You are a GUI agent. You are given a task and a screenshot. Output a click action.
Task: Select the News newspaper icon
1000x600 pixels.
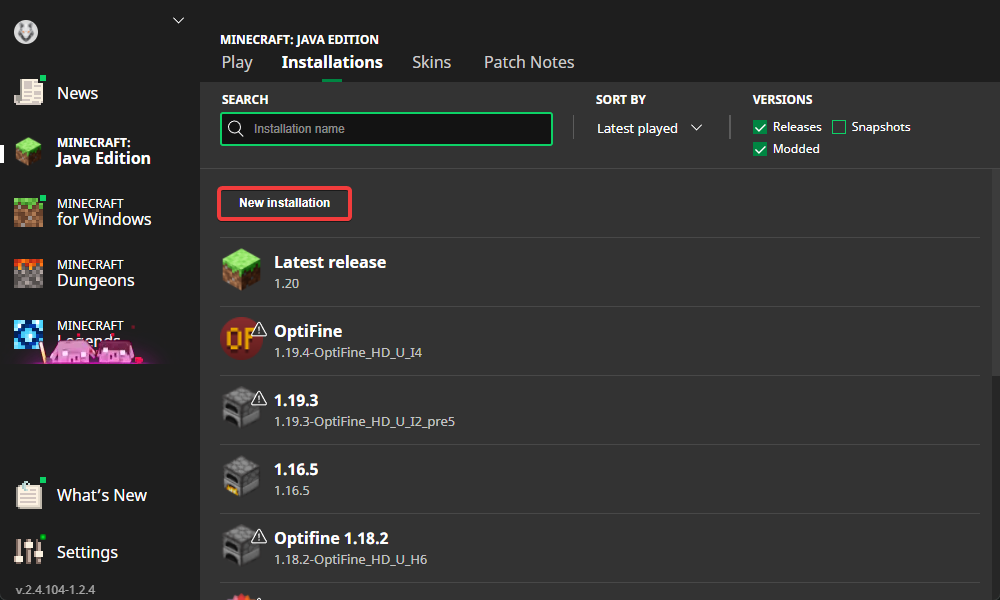tap(29, 92)
